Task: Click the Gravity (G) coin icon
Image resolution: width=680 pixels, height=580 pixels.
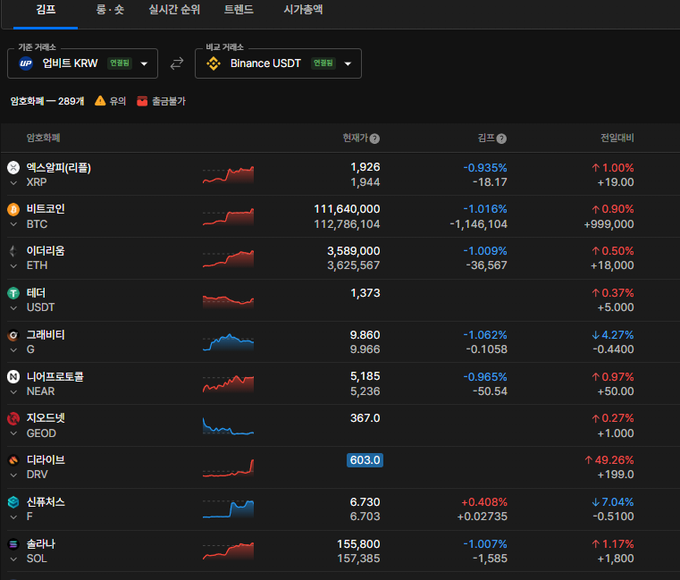Action: click(x=13, y=335)
